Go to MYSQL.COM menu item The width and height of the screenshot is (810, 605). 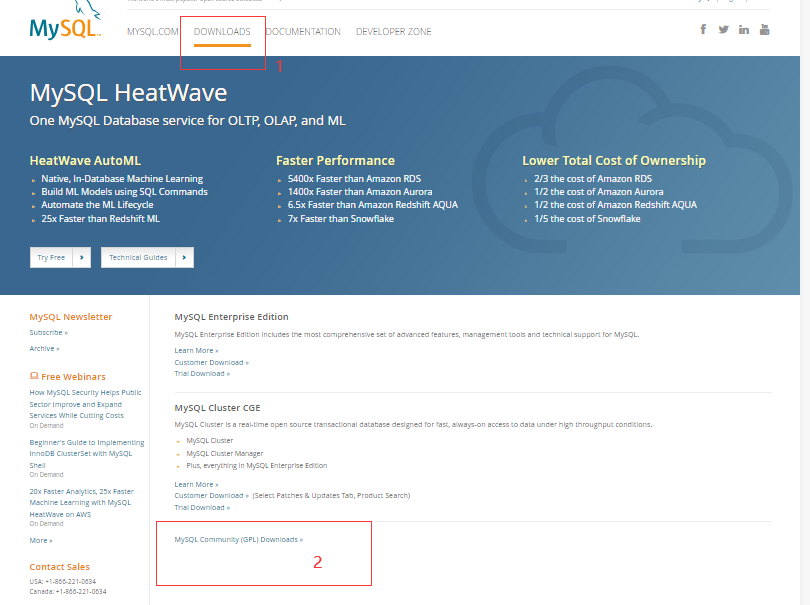pyautogui.click(x=153, y=32)
